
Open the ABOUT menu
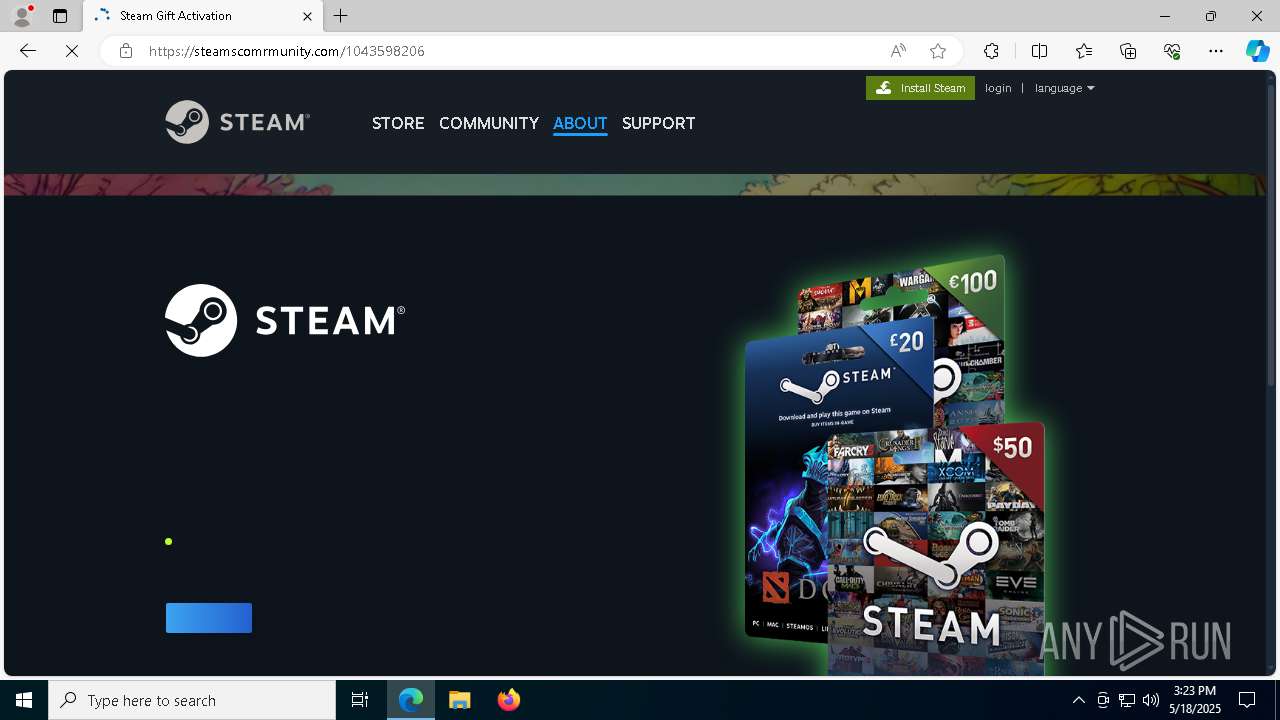[580, 123]
